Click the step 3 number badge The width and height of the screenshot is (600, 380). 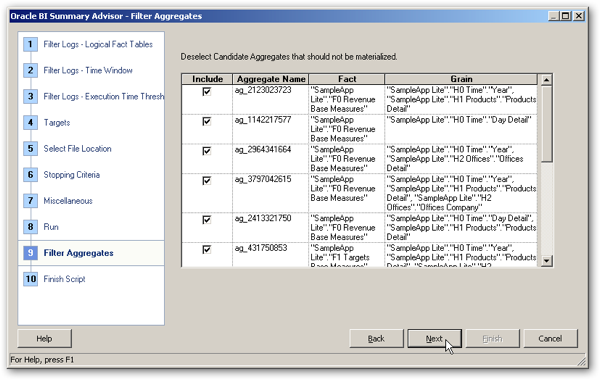pyautogui.click(x=31, y=96)
